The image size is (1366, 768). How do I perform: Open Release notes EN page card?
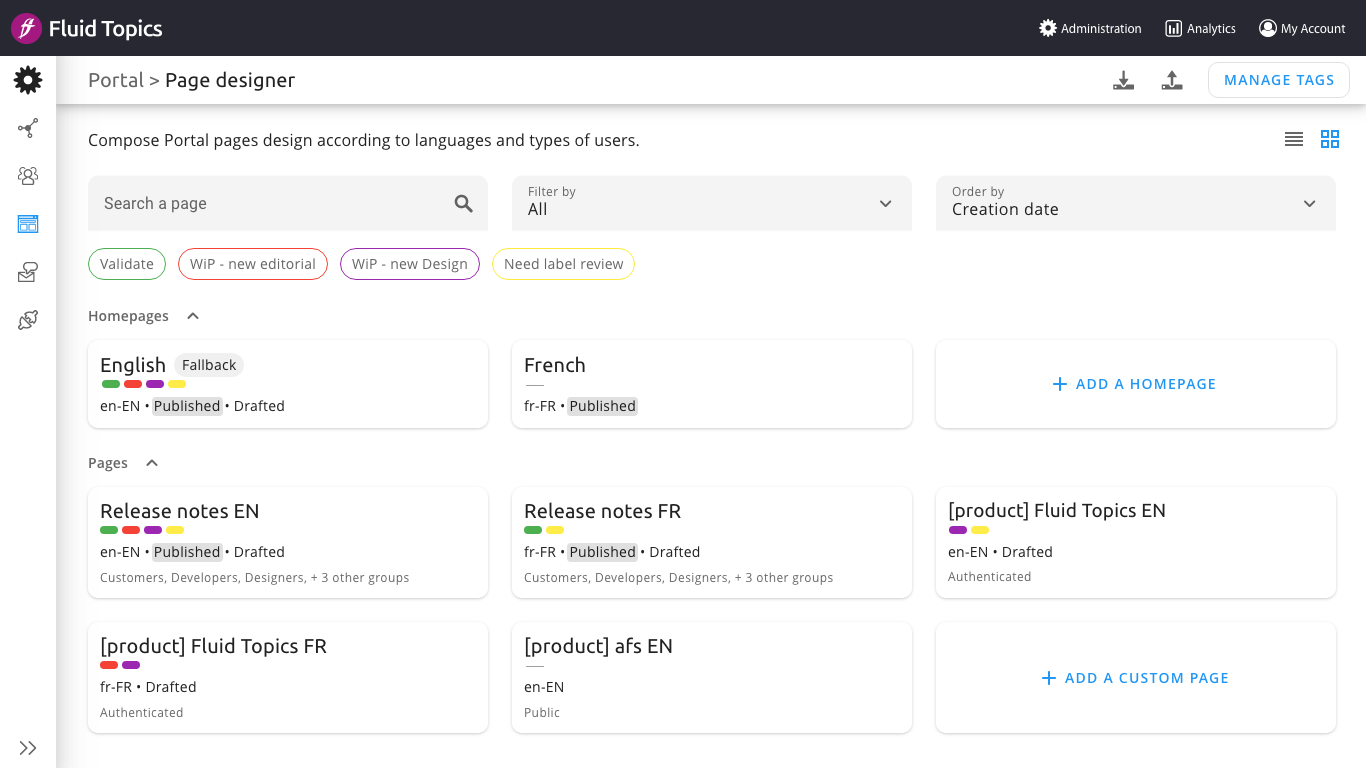(x=288, y=542)
